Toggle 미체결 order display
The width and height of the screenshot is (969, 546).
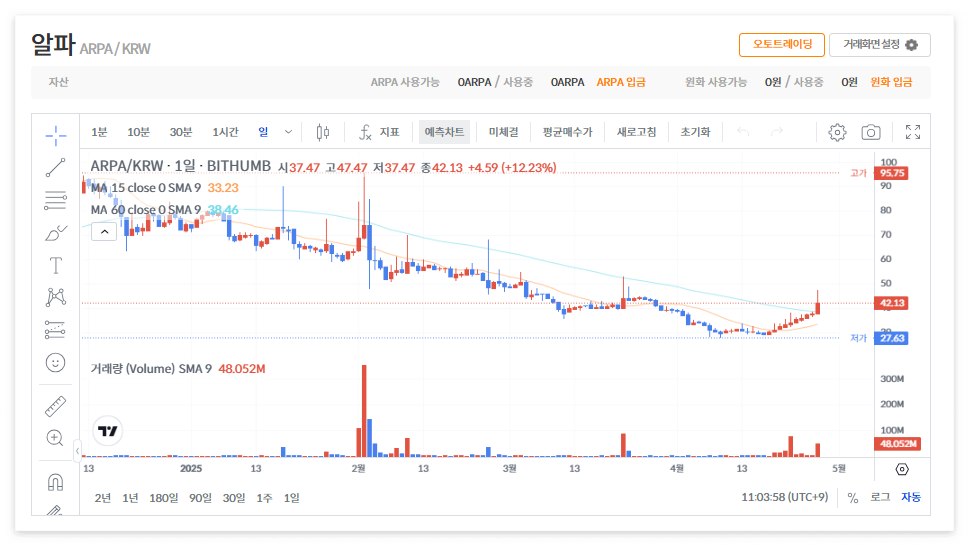click(503, 132)
